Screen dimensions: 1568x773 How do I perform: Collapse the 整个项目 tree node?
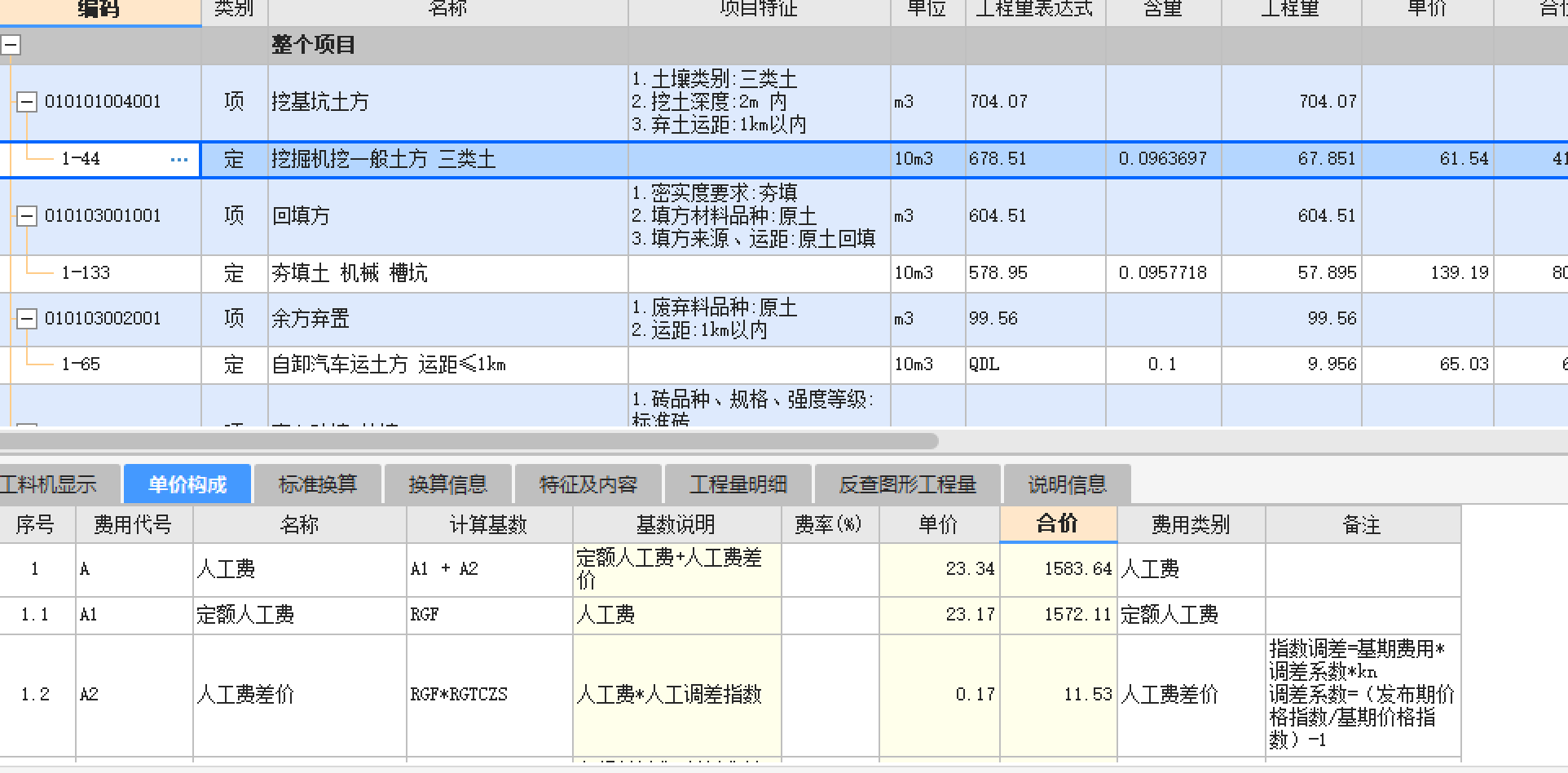click(x=11, y=45)
